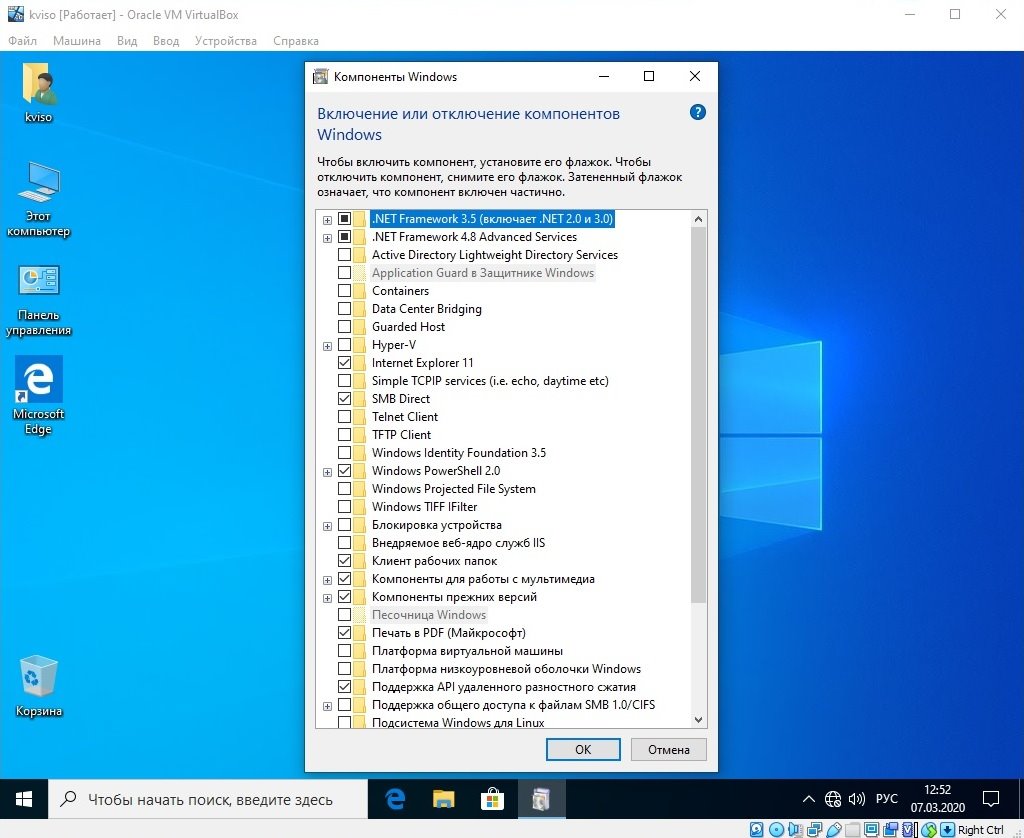Launch Edge from the taskbar

click(395, 799)
